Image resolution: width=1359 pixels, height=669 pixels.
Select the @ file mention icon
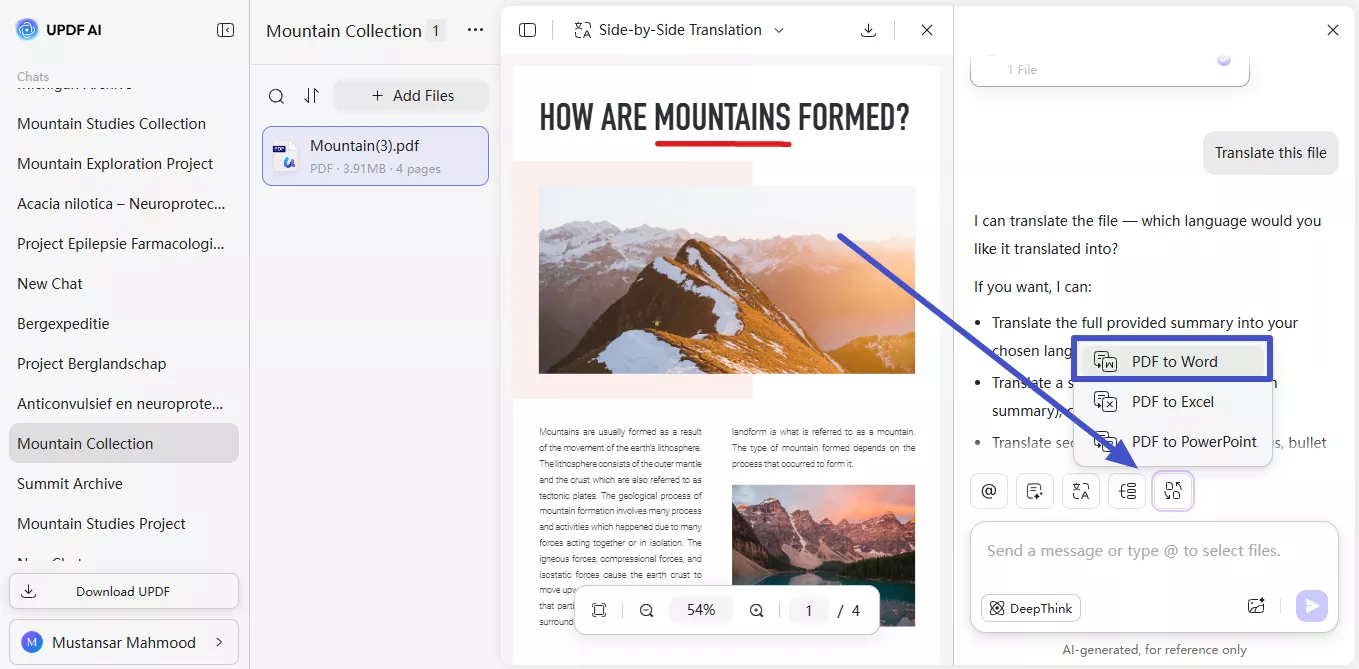pos(989,491)
